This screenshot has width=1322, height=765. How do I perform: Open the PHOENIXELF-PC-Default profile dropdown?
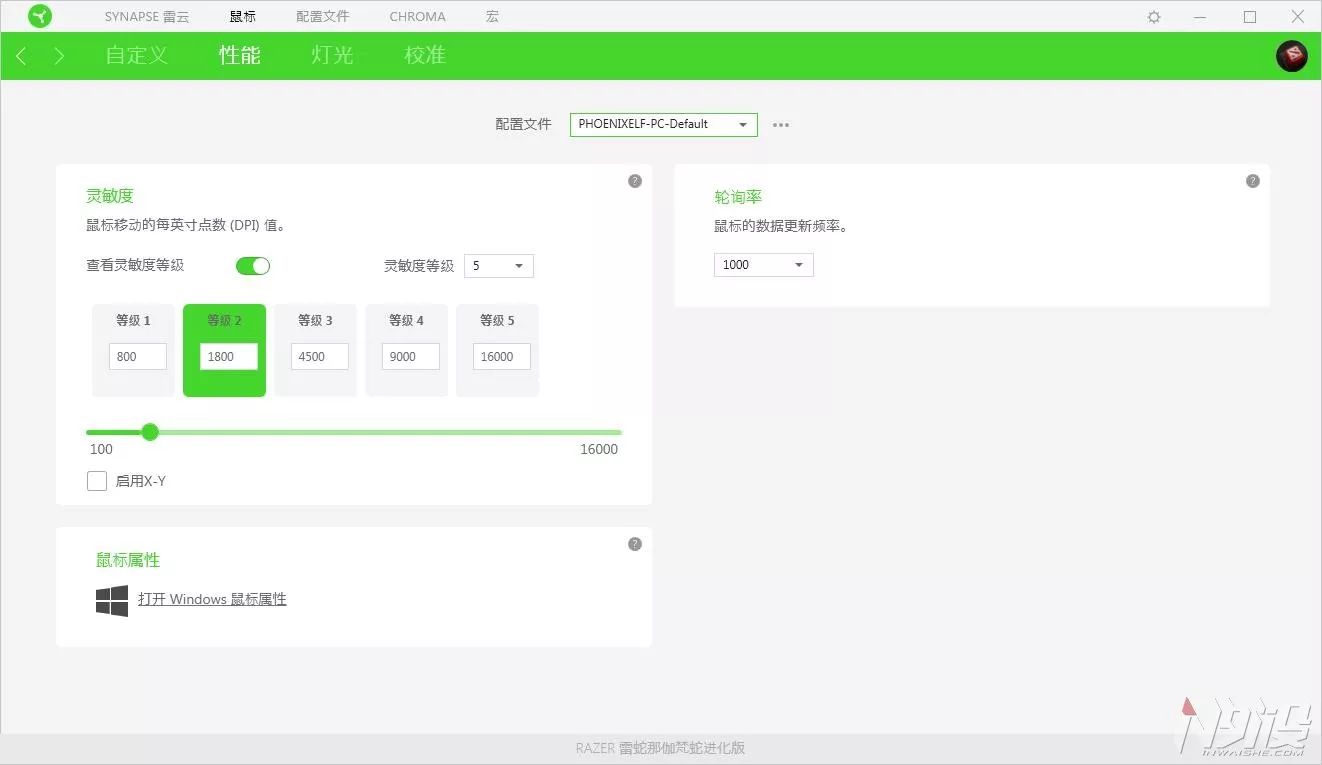(x=663, y=124)
